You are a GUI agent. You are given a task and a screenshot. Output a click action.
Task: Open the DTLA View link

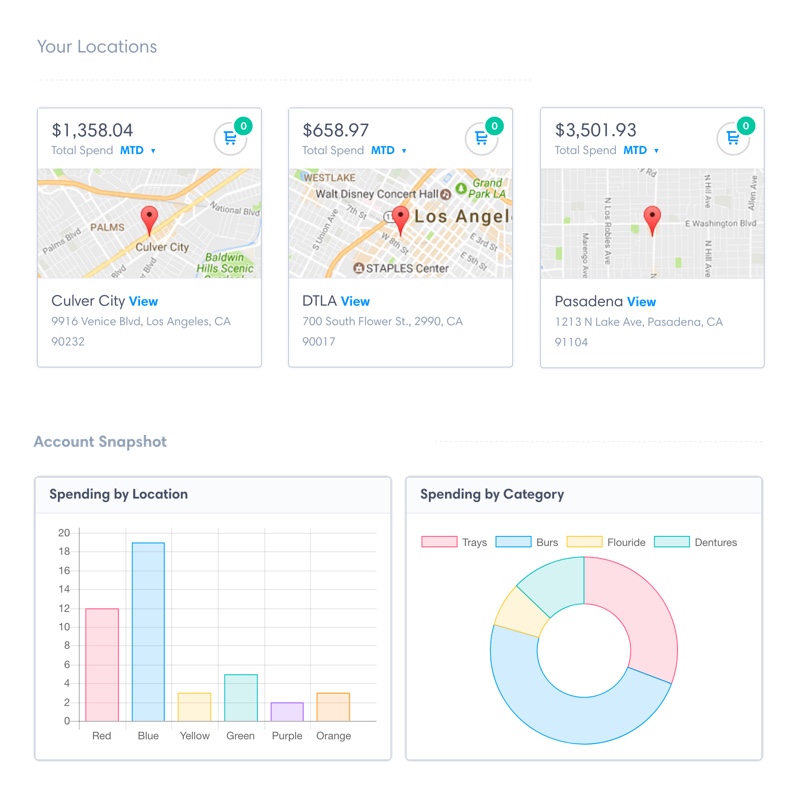[x=355, y=301]
